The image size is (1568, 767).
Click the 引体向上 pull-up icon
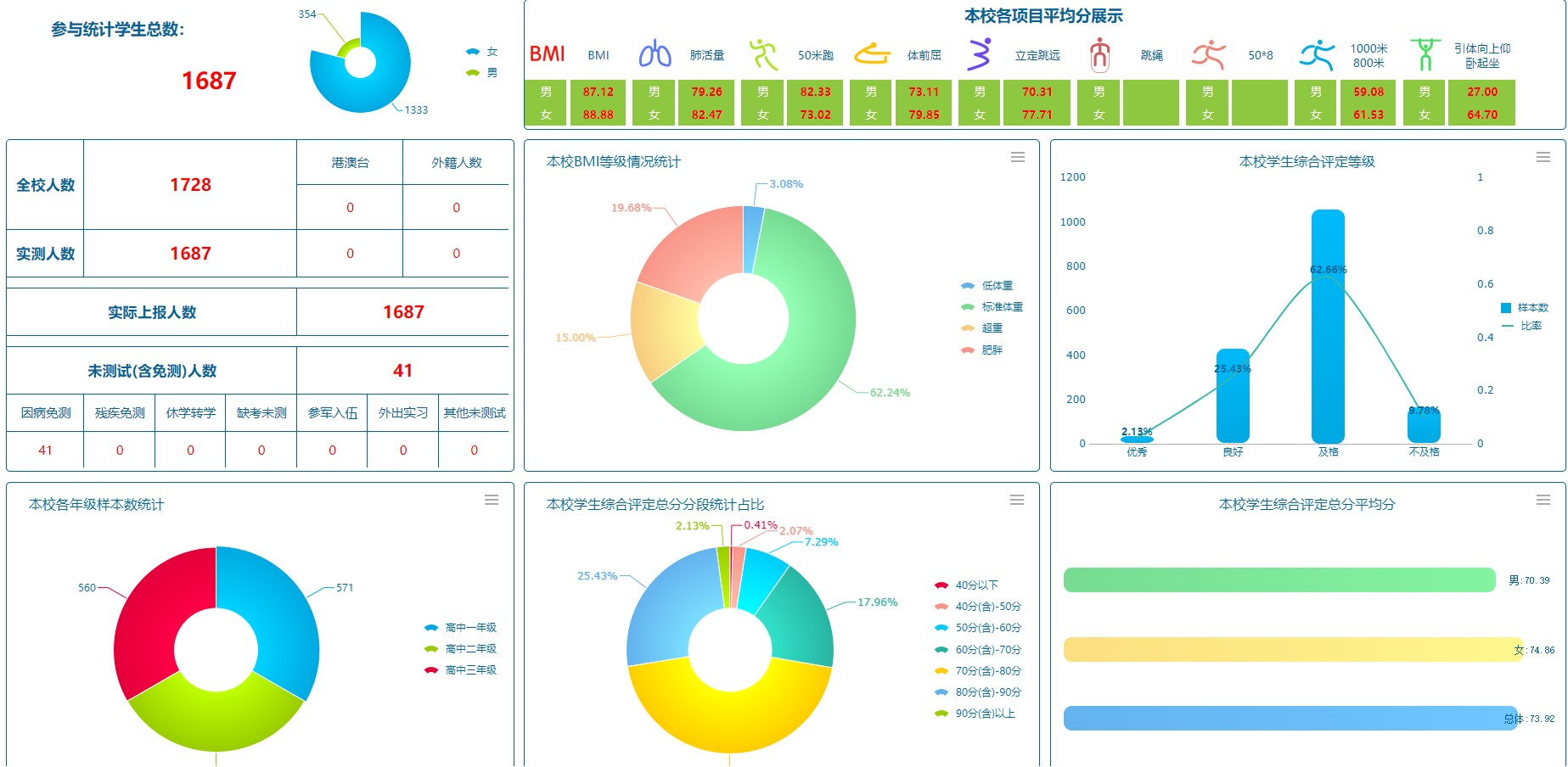click(1425, 54)
